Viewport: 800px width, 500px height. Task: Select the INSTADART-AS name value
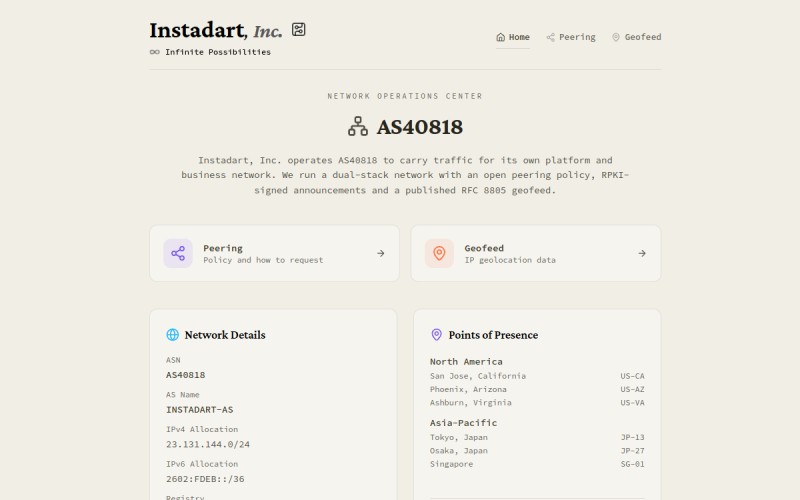[x=199, y=410]
